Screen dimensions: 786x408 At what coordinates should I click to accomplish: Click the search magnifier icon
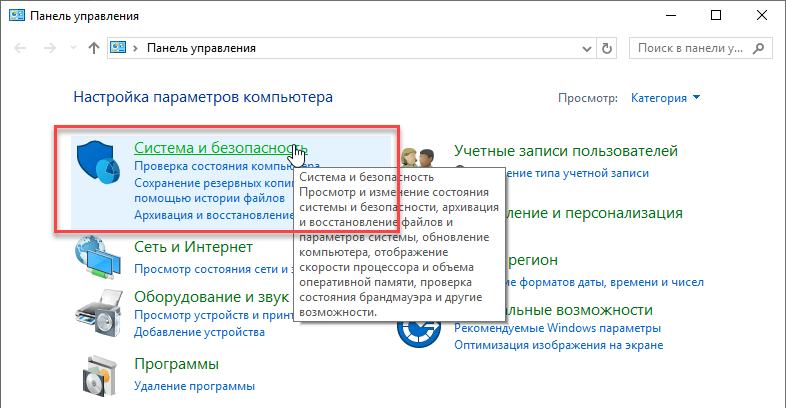[x=758, y=48]
